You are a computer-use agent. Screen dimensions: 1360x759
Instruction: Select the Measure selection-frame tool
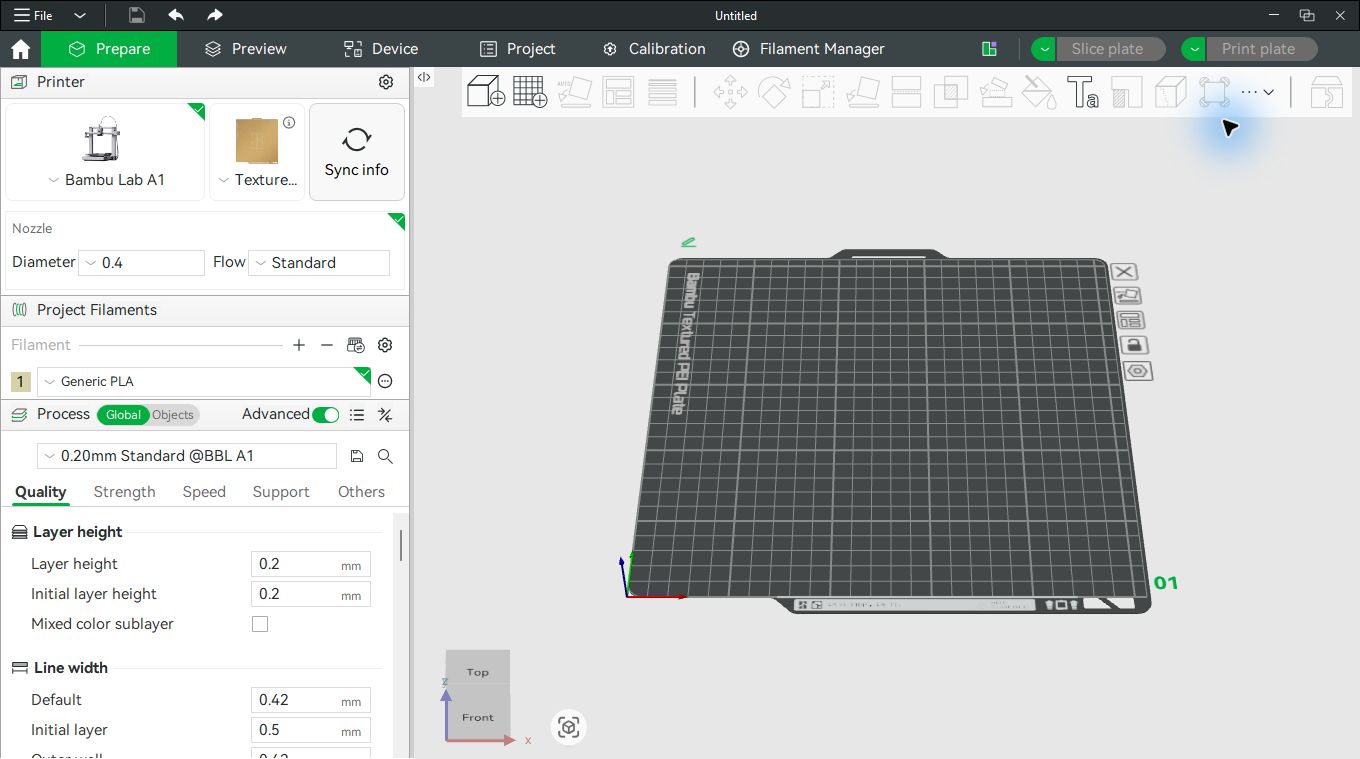(1214, 92)
